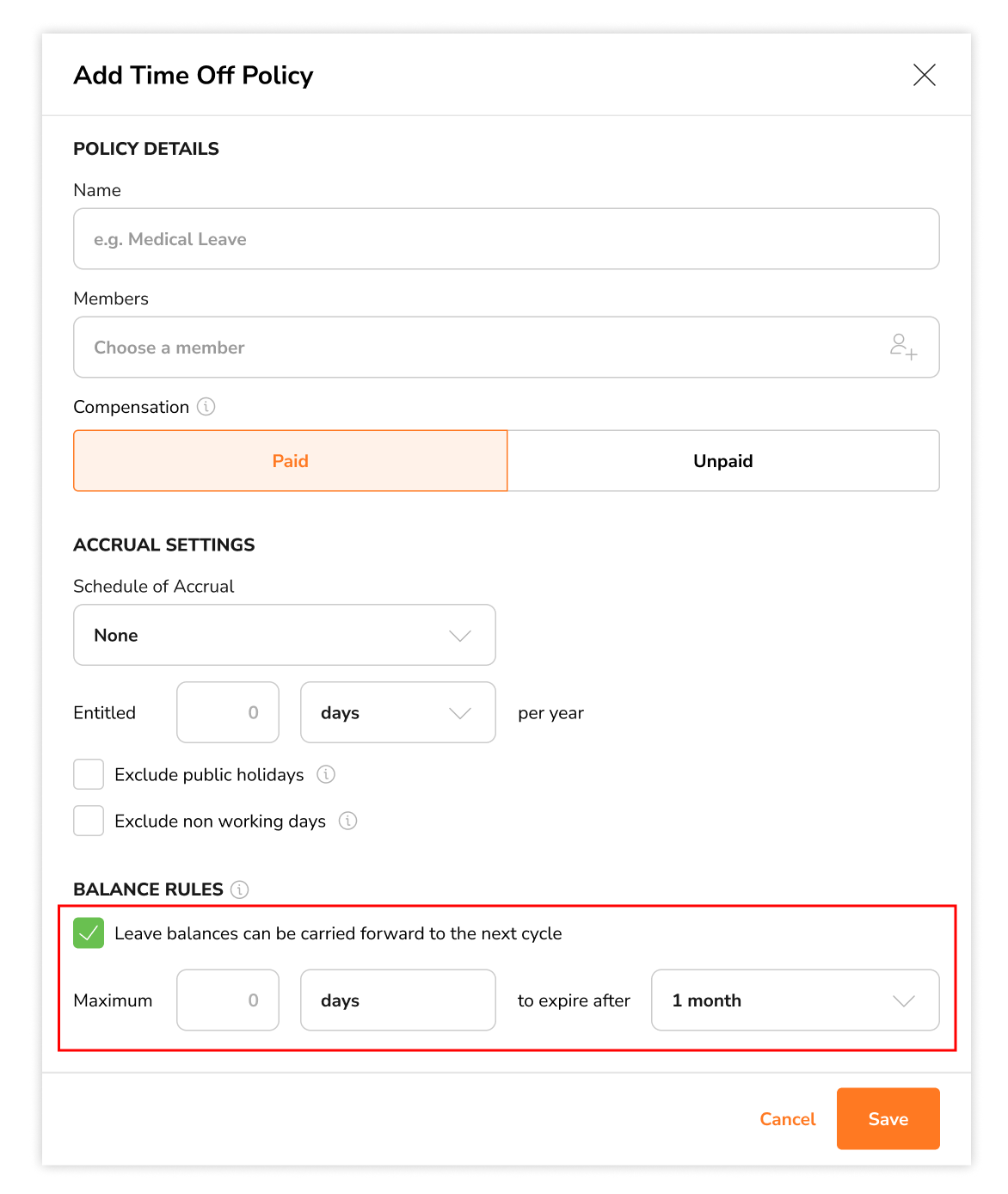Enable the Exclude non working days checkbox
1008x1194 pixels.
(x=88, y=821)
